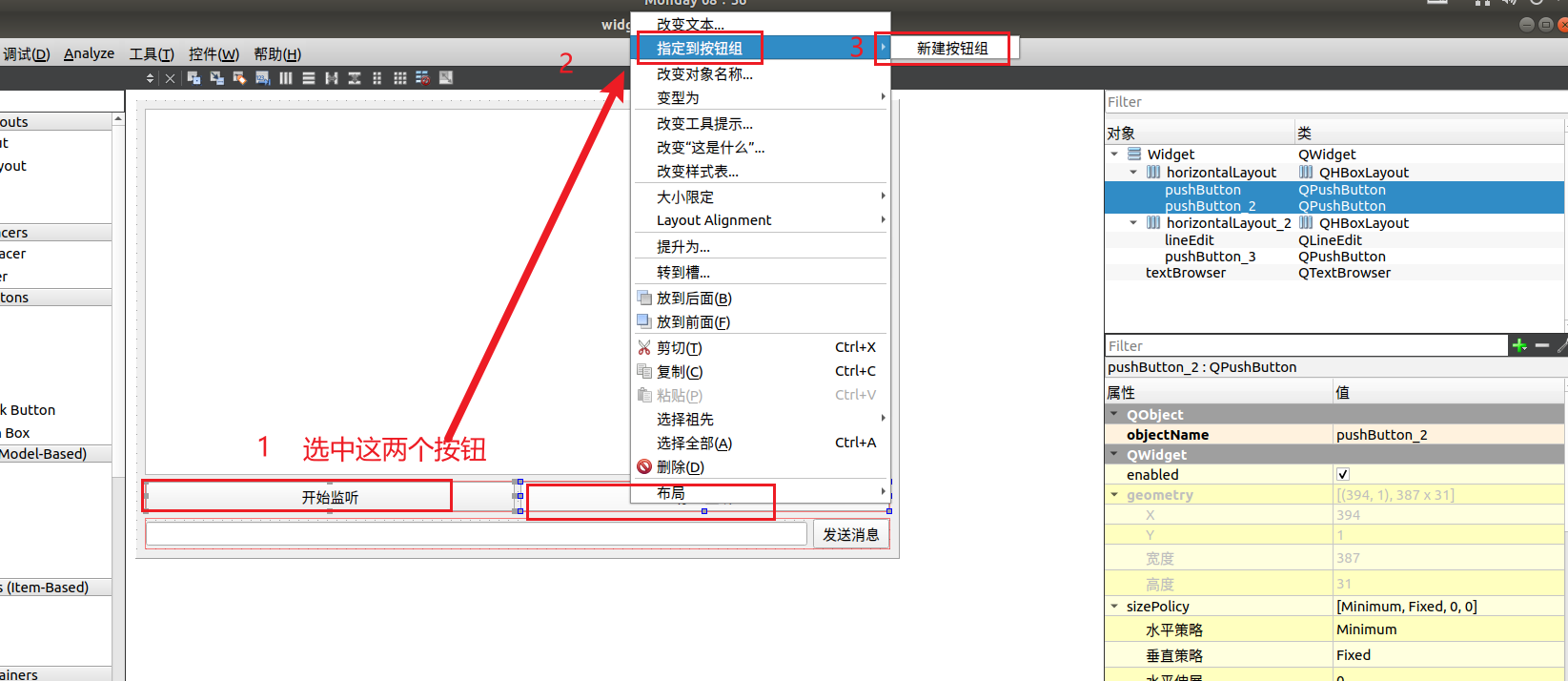Screen dimensions: 1568x681
Task: Click the objectName value pushButton_2
Action: [x=1449, y=434]
